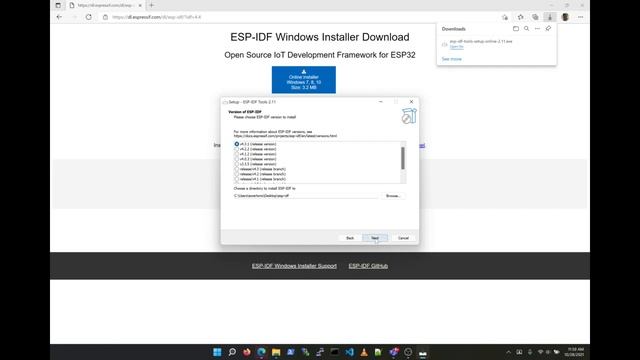Open the Edge profile avatar

[x=565, y=17]
